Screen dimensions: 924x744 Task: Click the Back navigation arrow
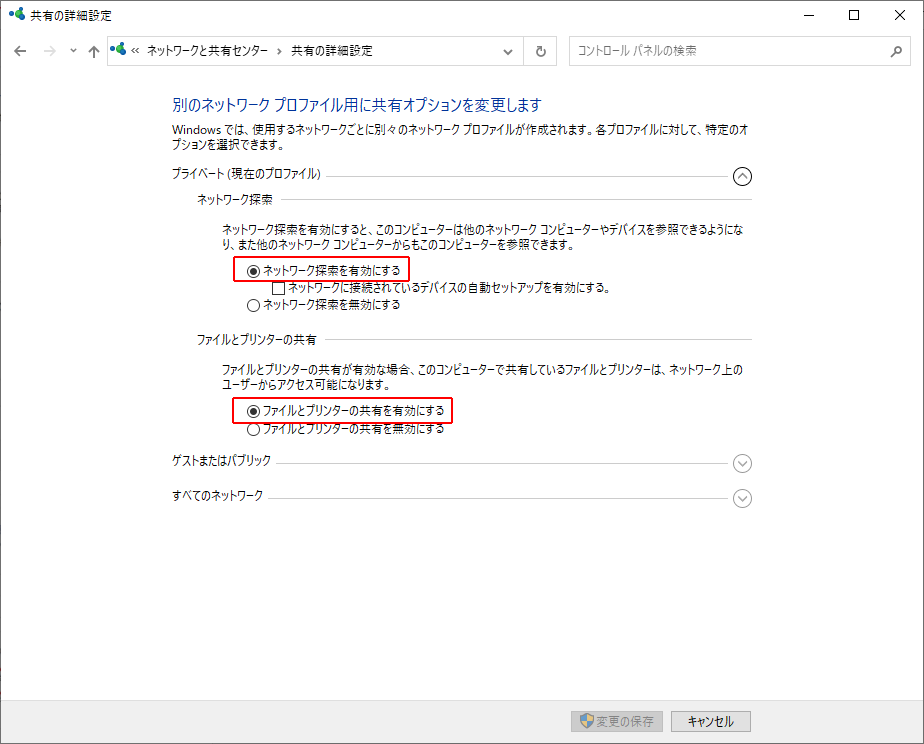[20, 51]
